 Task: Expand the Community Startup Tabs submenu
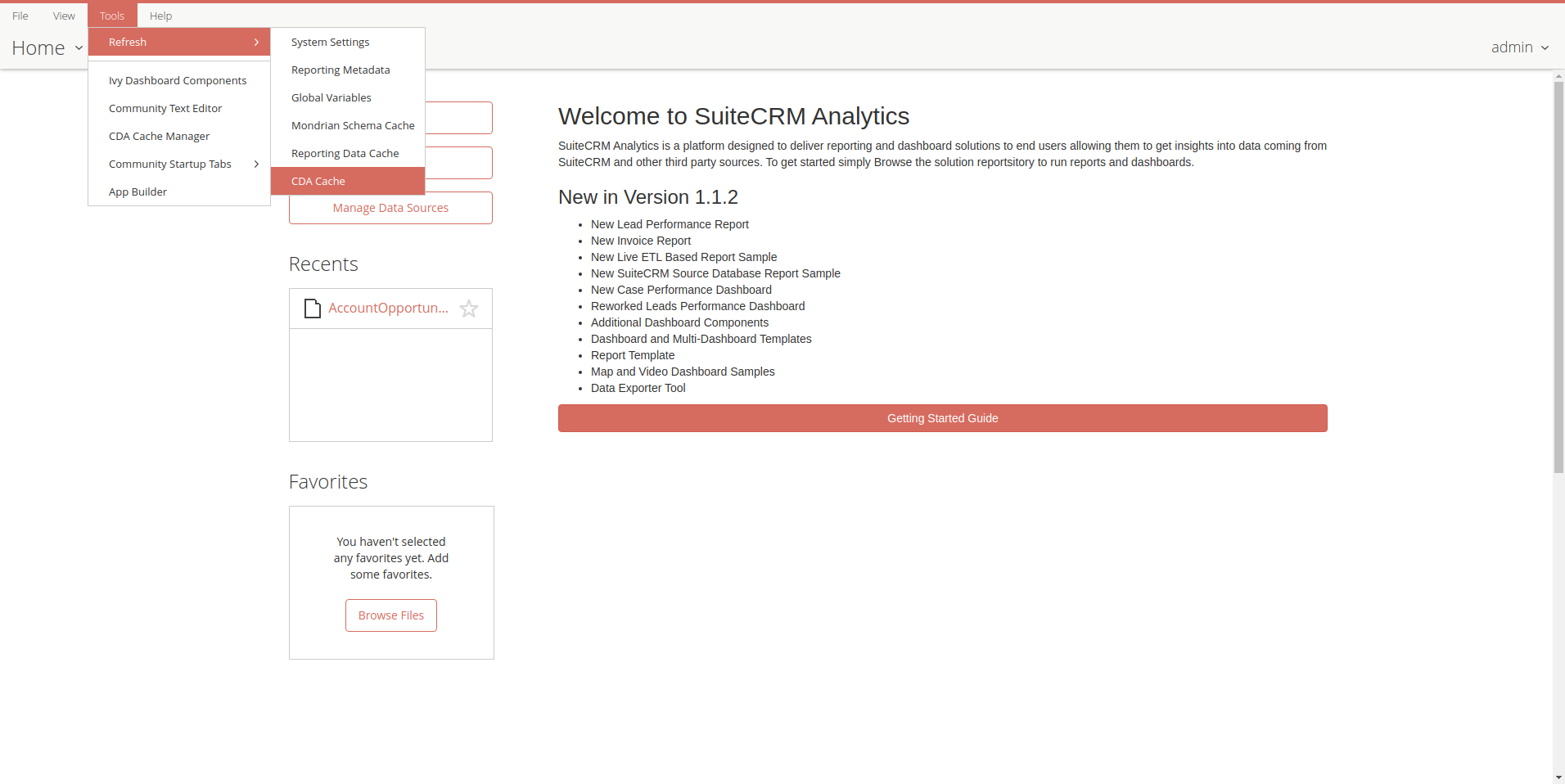tap(179, 164)
